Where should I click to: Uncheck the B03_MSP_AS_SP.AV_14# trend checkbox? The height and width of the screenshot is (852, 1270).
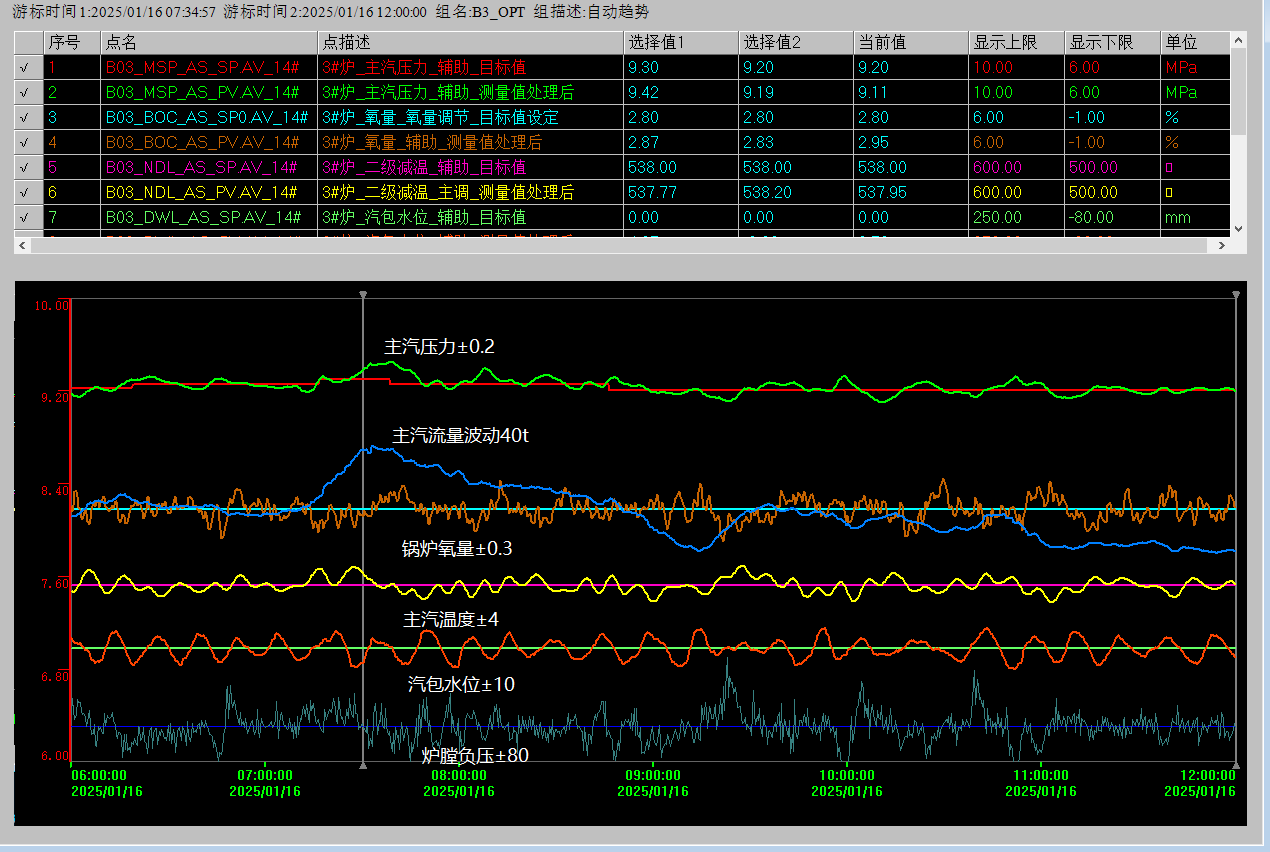[24, 68]
